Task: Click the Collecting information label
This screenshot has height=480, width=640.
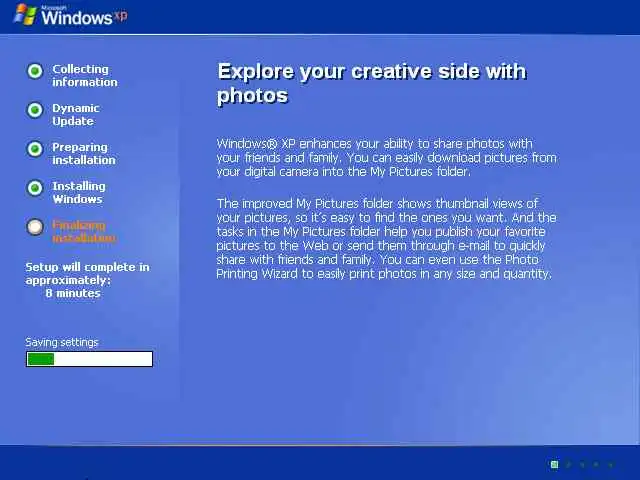Action: coord(84,76)
